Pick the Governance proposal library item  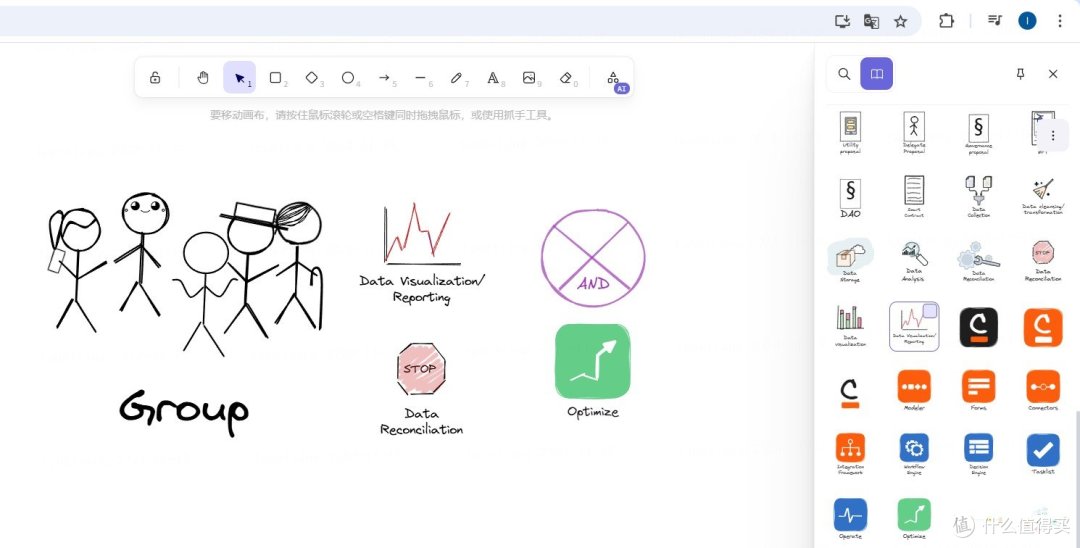pos(979,133)
